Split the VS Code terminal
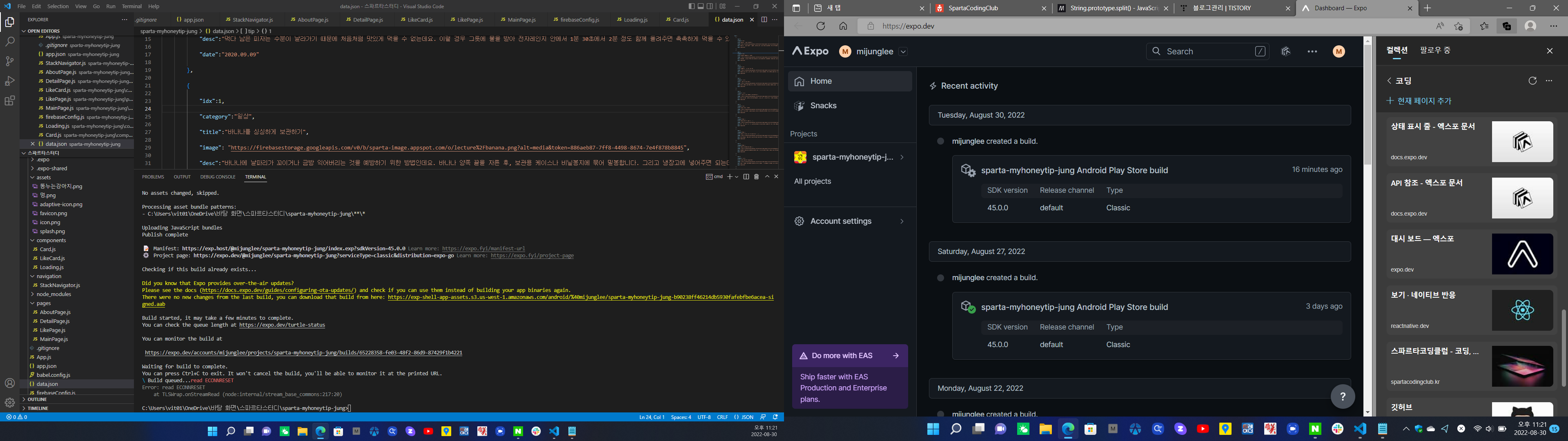 [746, 177]
